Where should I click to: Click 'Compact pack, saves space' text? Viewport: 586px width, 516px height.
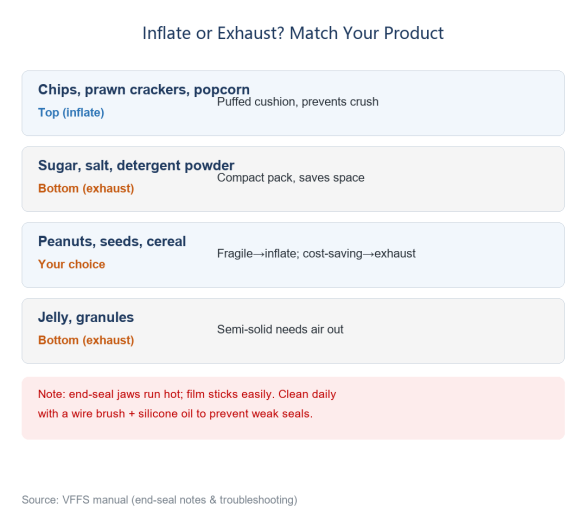(x=290, y=177)
